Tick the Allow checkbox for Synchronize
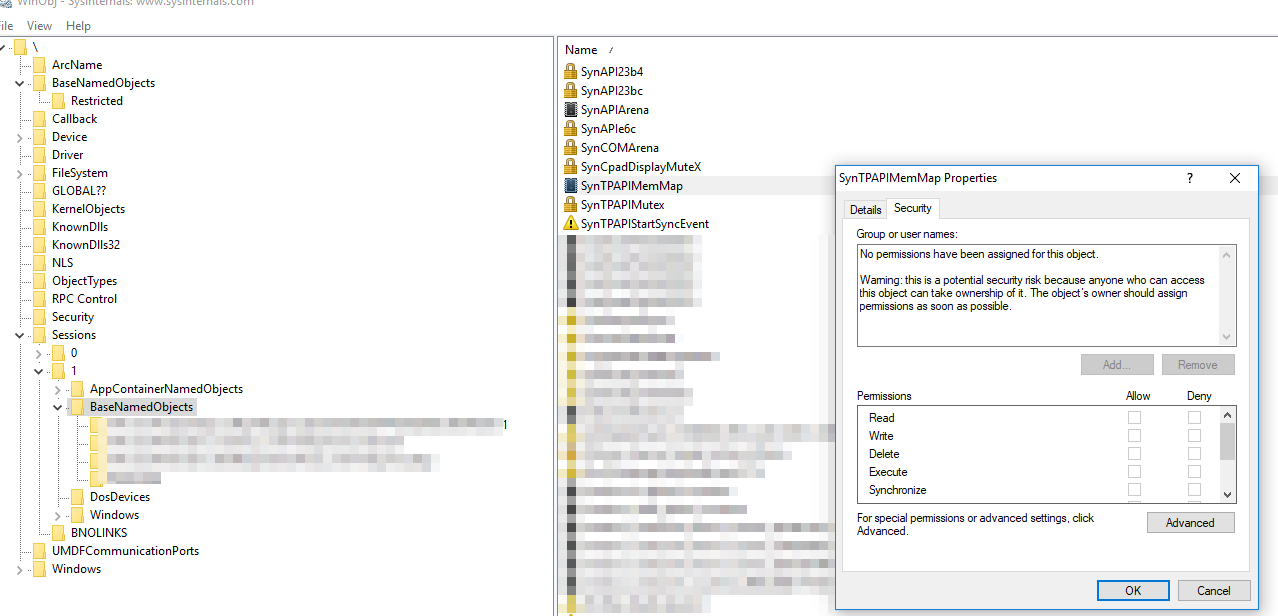Image resolution: width=1278 pixels, height=616 pixels. click(x=1134, y=490)
